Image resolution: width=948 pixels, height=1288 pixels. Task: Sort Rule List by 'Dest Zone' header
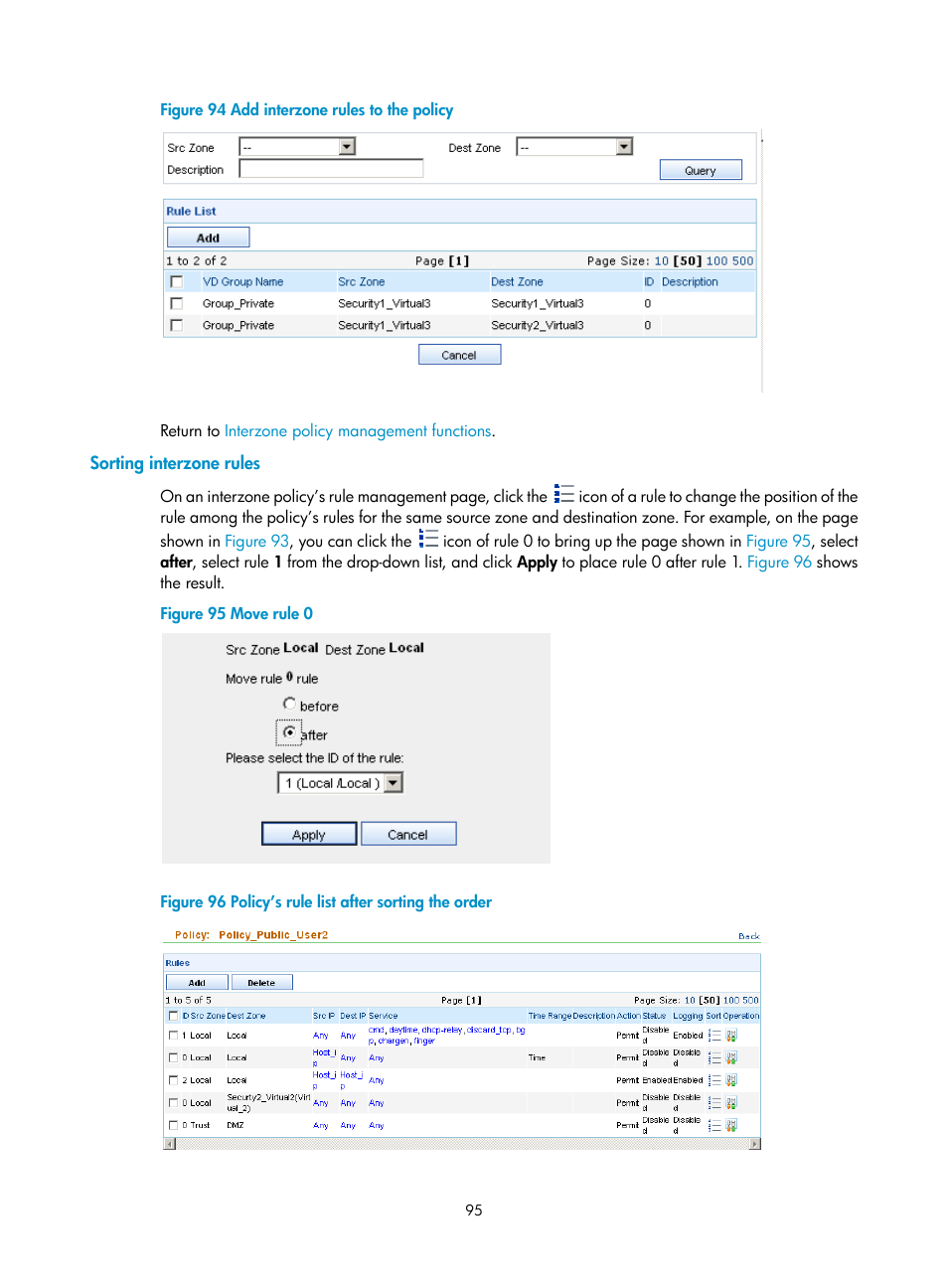[517, 282]
